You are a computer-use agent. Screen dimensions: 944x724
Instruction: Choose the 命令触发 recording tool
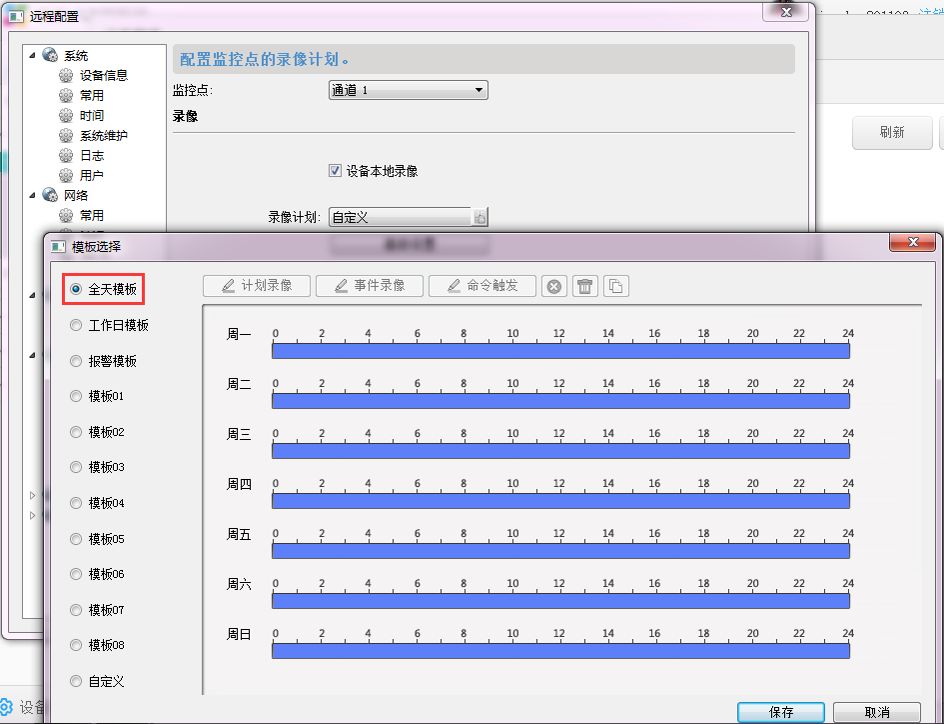coord(482,286)
